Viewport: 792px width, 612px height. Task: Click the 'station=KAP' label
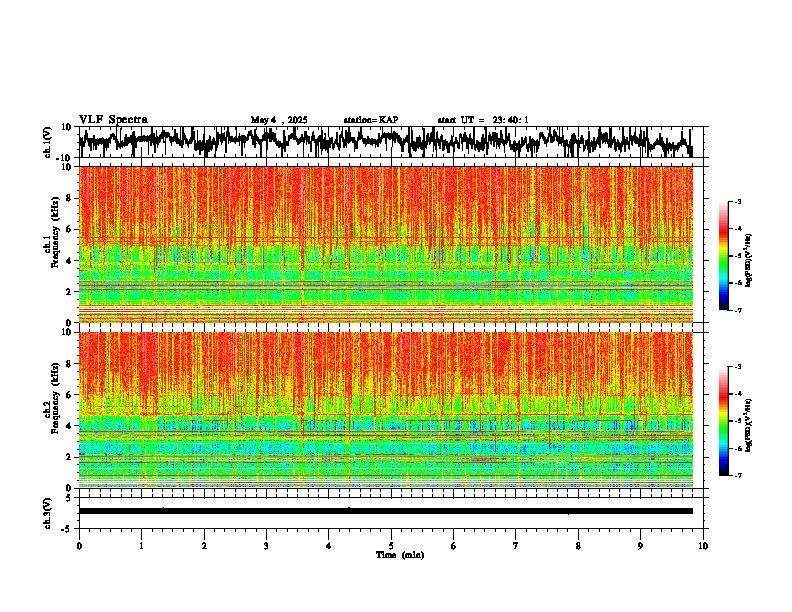pyautogui.click(x=371, y=120)
